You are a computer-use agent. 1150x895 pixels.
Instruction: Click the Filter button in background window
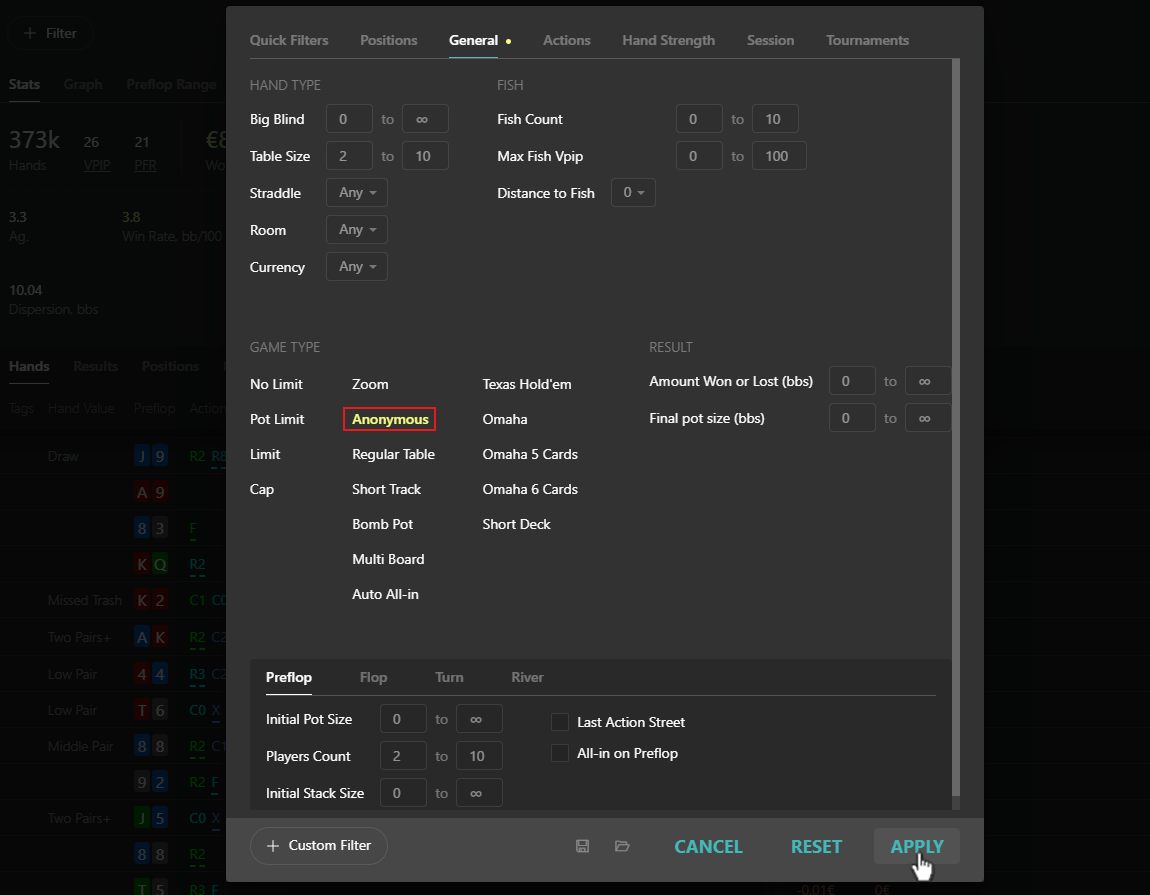coord(50,33)
